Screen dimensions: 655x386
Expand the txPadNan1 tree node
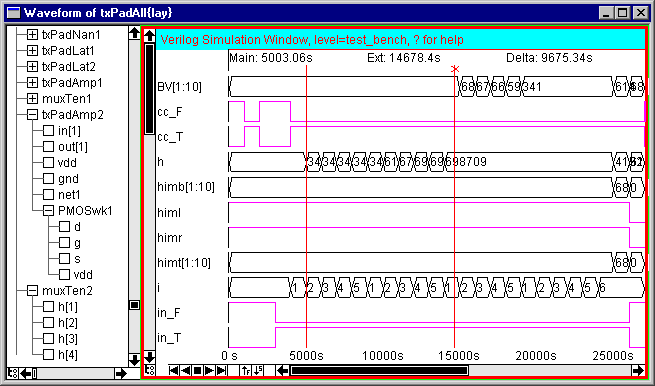(32, 35)
